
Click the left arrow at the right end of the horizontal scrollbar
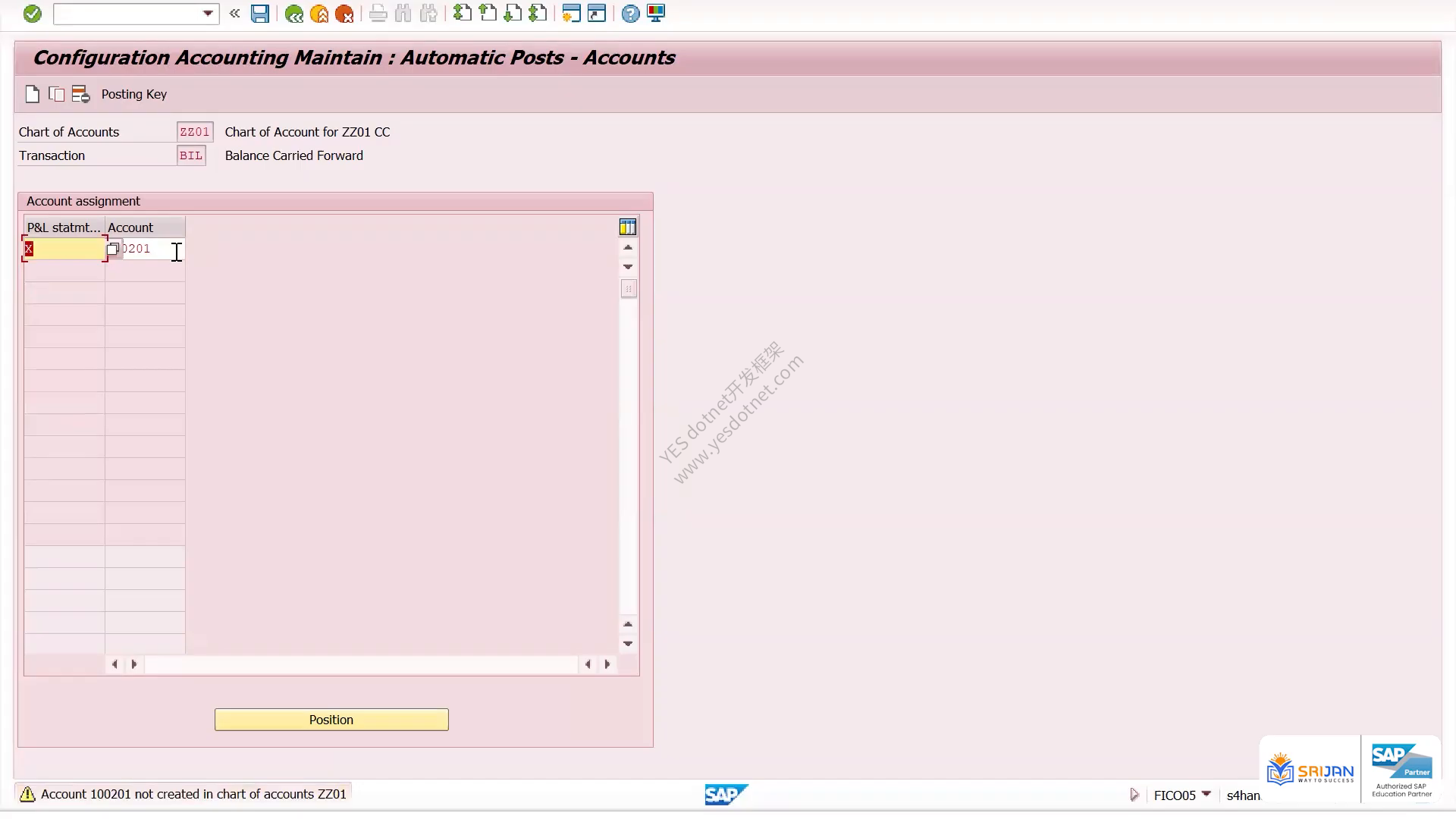coord(588,664)
